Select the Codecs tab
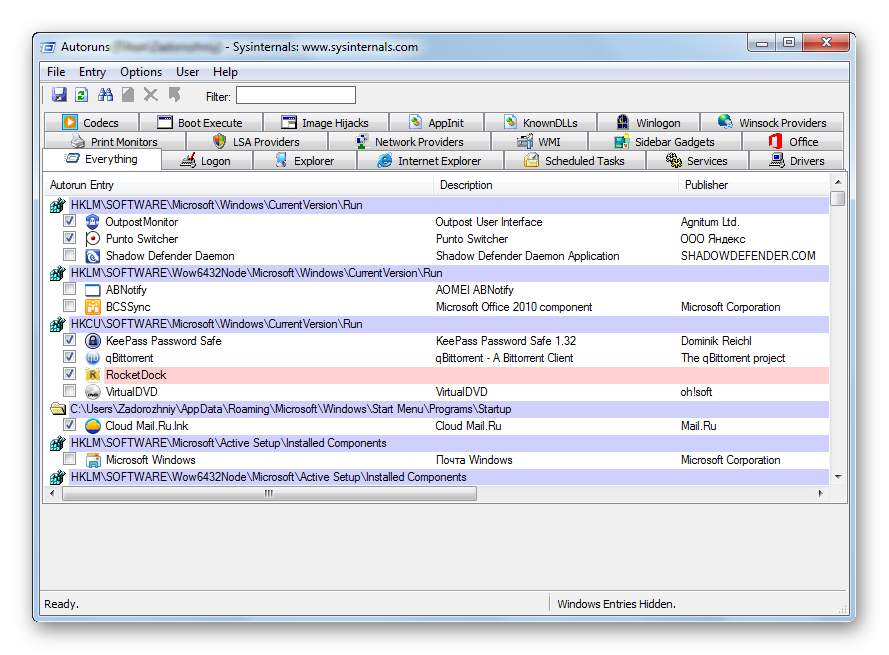889x655 pixels. pos(91,122)
